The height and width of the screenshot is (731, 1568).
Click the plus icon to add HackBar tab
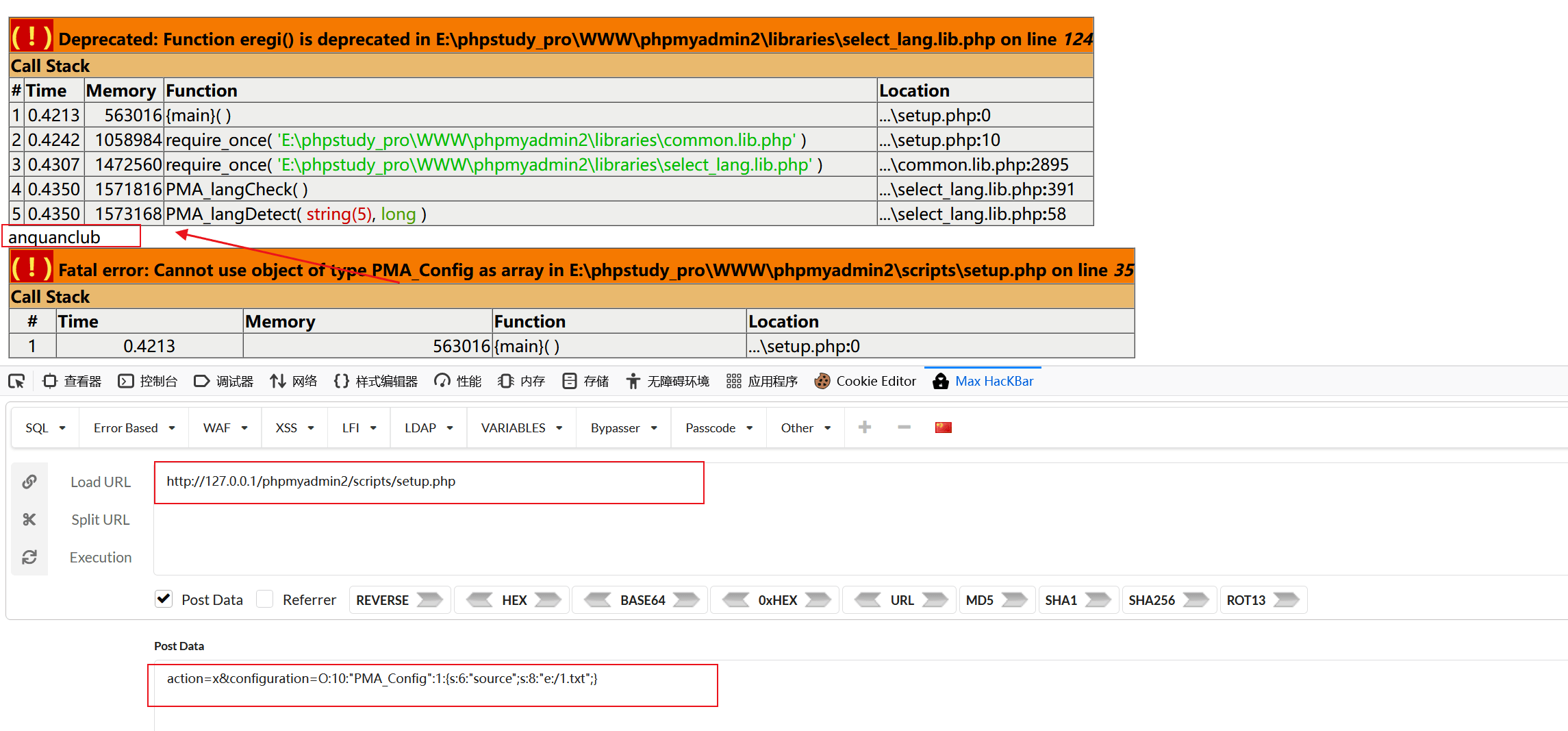[865, 427]
